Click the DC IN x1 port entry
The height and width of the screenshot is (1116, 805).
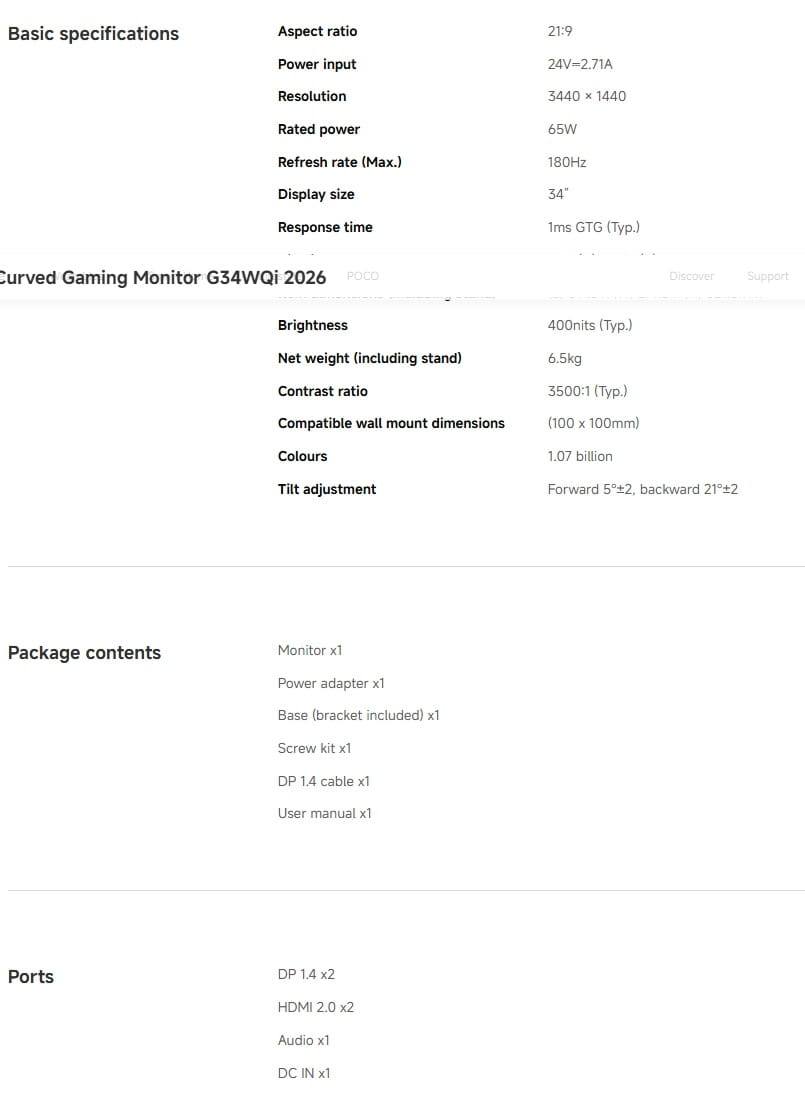tap(304, 1074)
